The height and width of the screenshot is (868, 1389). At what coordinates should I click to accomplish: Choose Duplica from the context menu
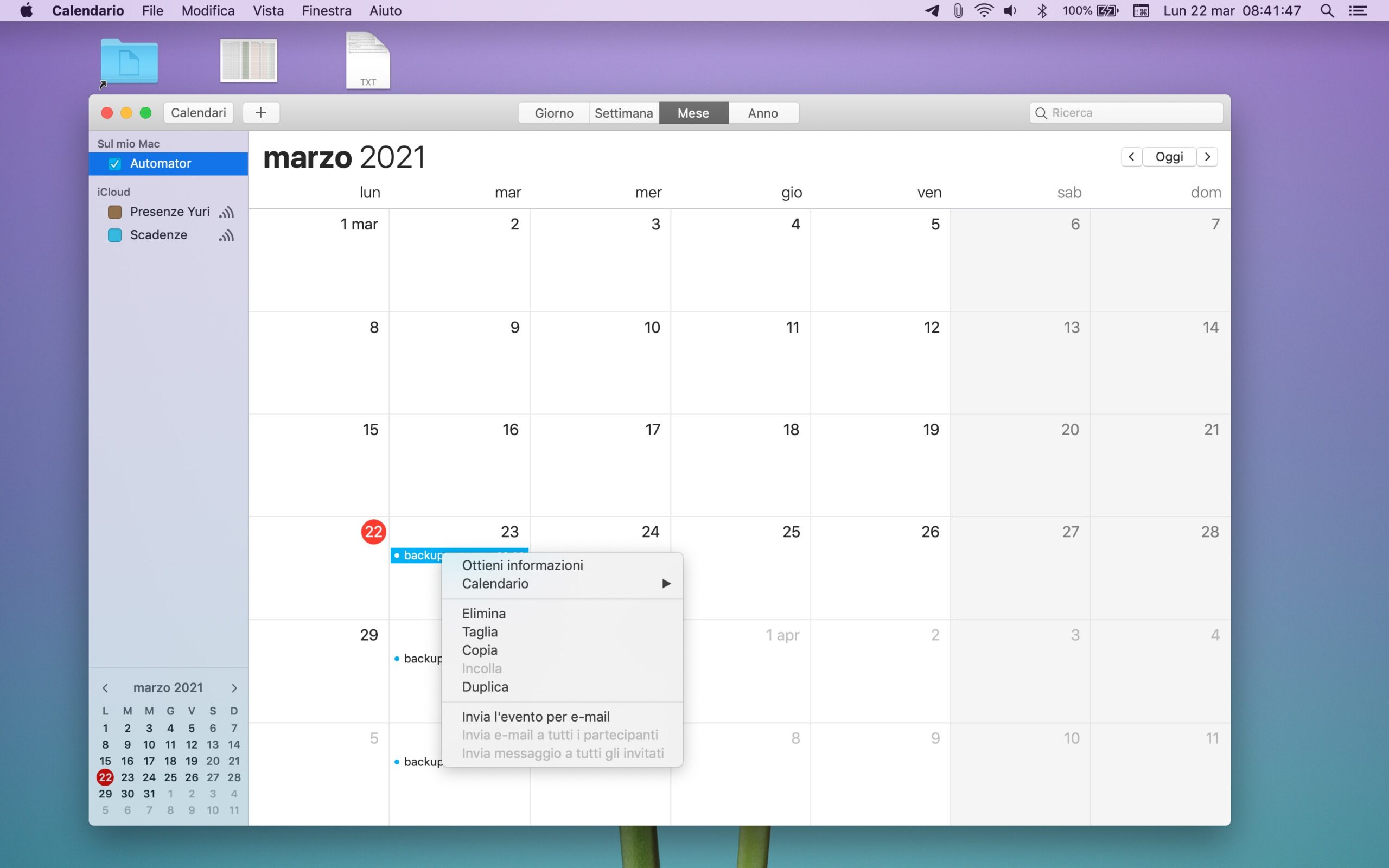tap(485, 687)
